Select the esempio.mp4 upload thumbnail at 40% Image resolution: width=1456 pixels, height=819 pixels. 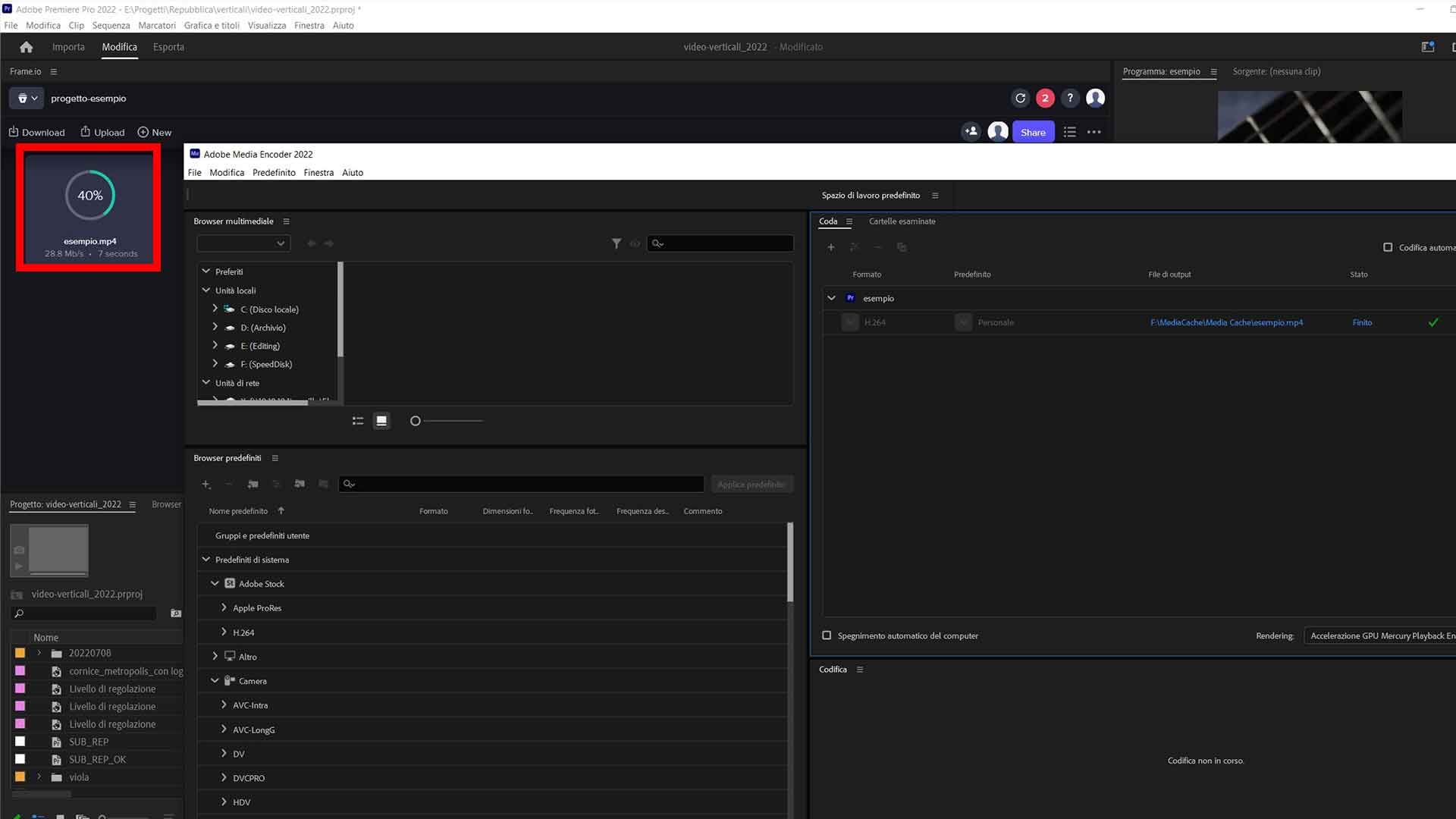click(x=89, y=207)
